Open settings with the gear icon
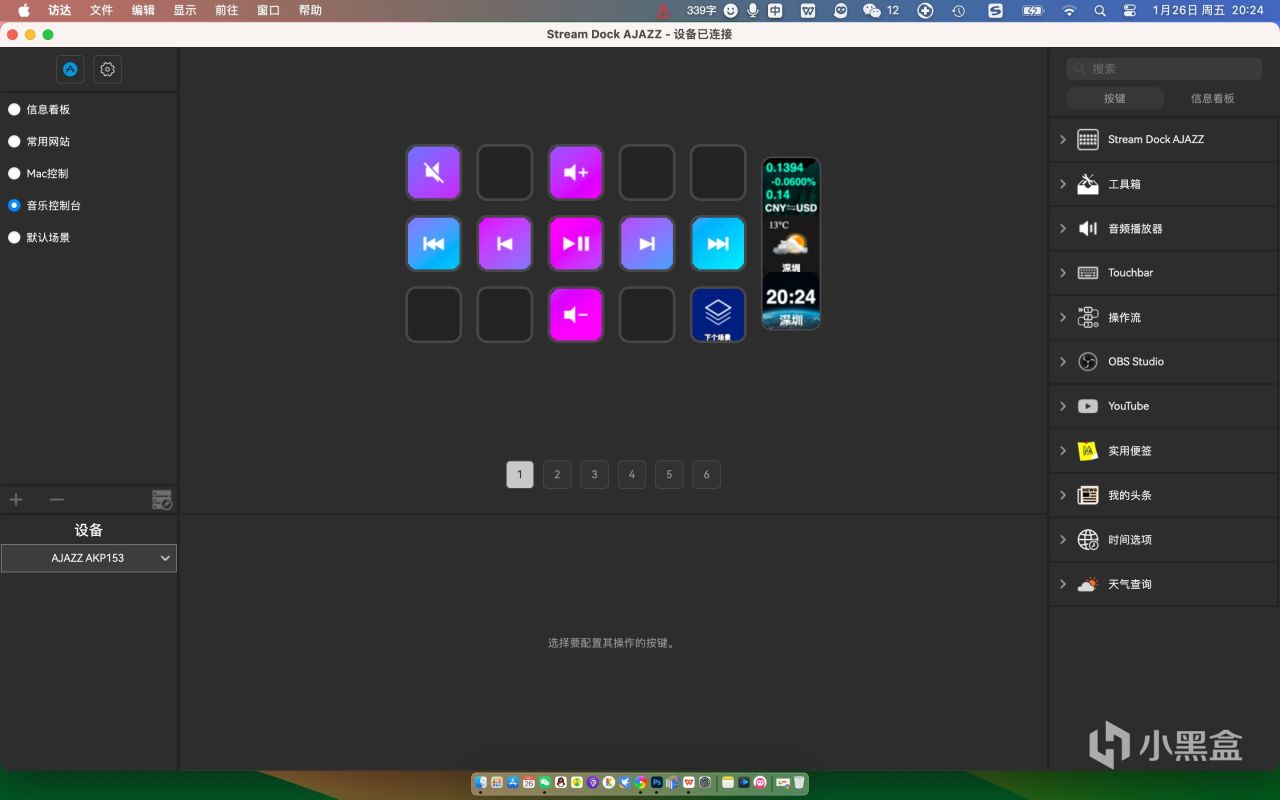This screenshot has width=1280, height=800. [108, 69]
